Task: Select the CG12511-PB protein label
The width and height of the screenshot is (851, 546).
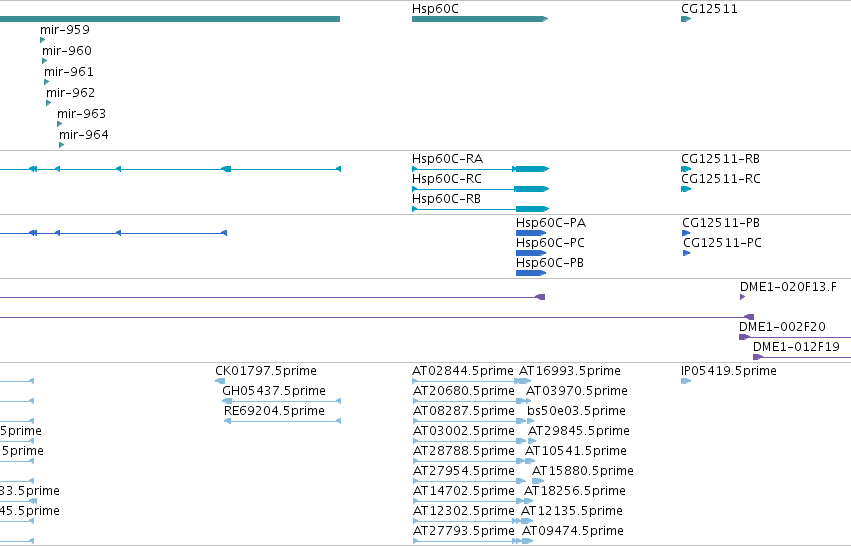Action: (721, 223)
